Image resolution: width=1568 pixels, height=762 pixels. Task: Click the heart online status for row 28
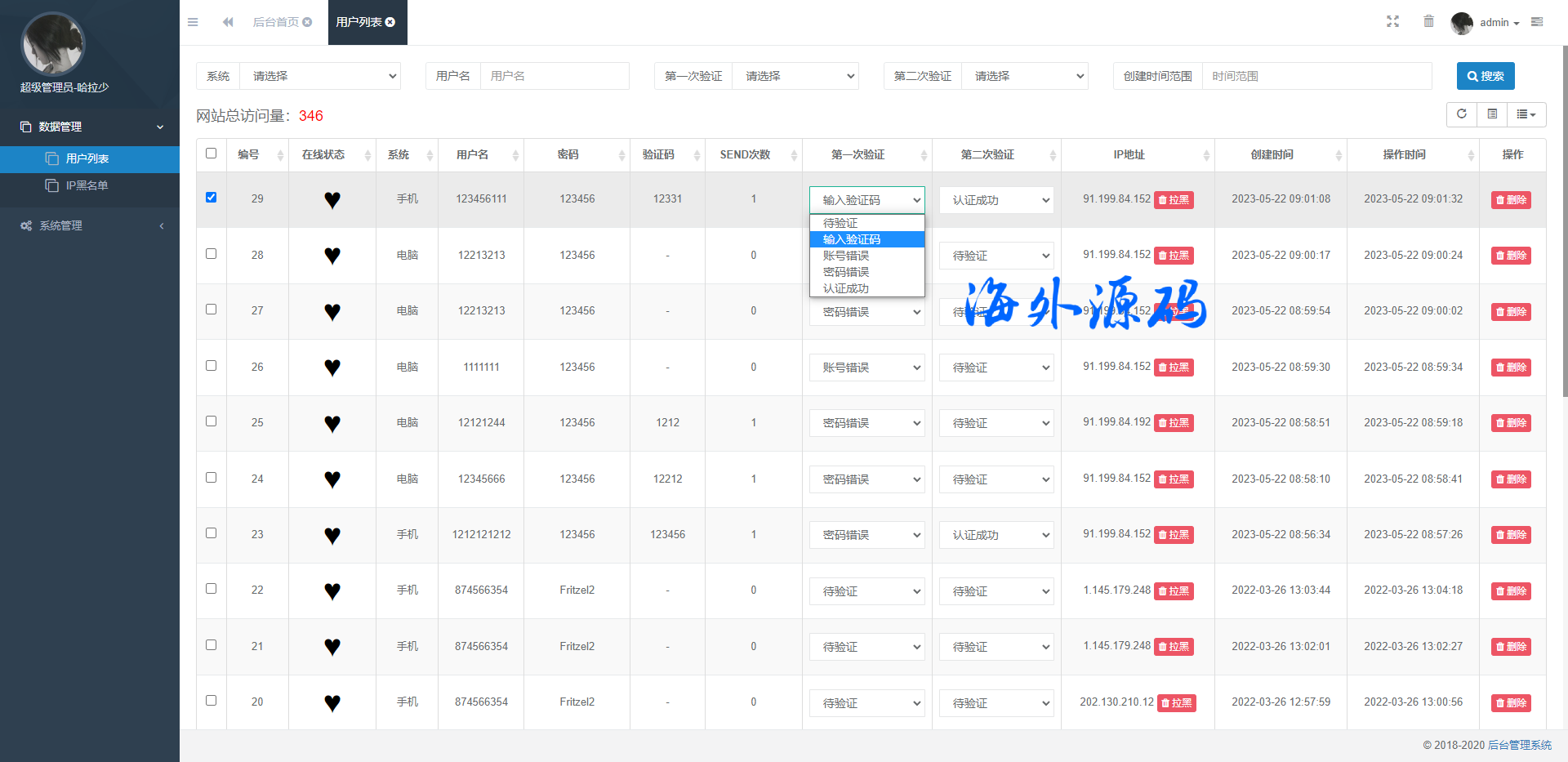332,256
